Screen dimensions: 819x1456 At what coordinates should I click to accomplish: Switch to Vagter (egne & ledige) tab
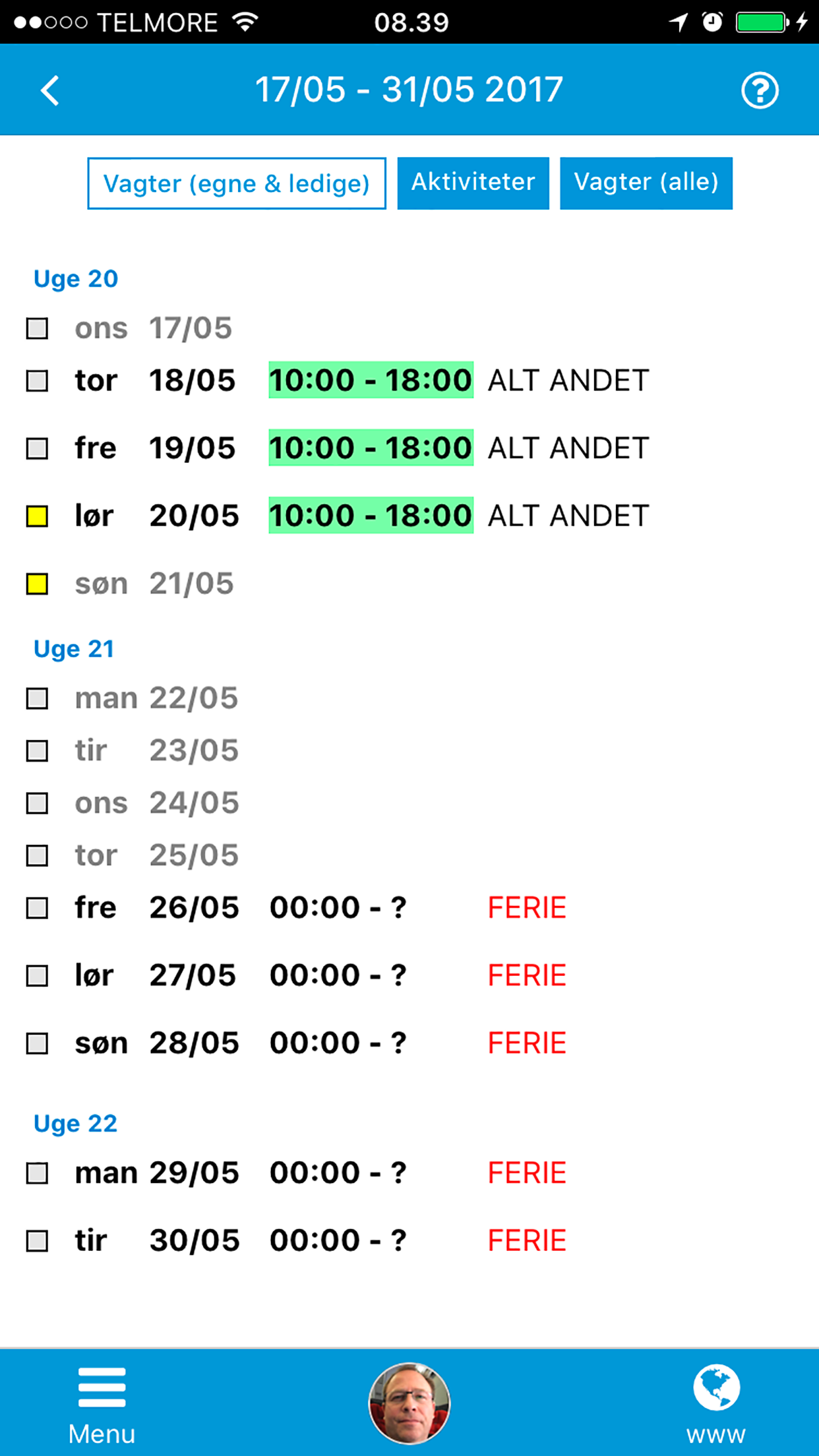click(x=236, y=183)
